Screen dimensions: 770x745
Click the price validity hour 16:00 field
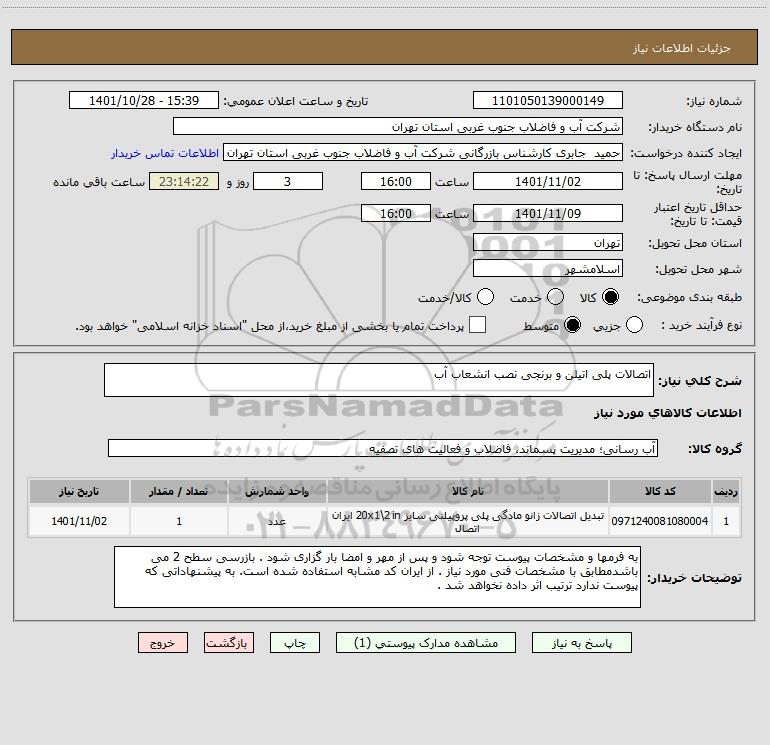tap(396, 213)
